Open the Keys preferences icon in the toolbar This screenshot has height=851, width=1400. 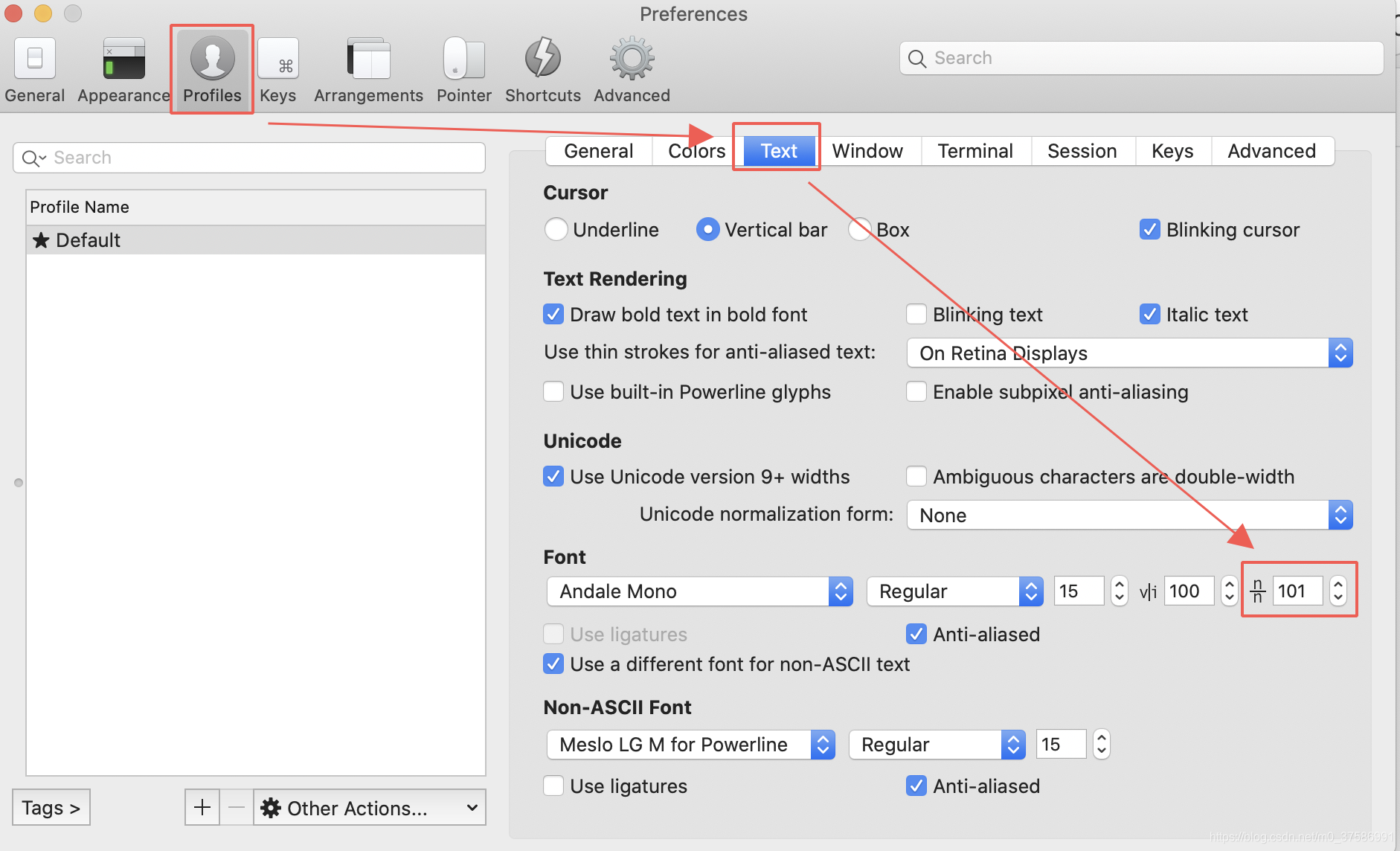[x=278, y=58]
